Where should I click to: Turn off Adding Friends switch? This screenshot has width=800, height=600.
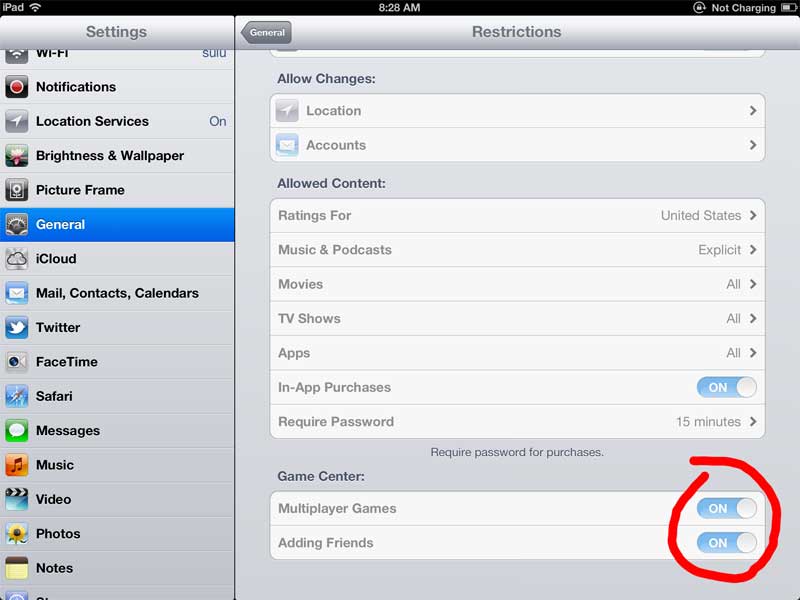[727, 543]
